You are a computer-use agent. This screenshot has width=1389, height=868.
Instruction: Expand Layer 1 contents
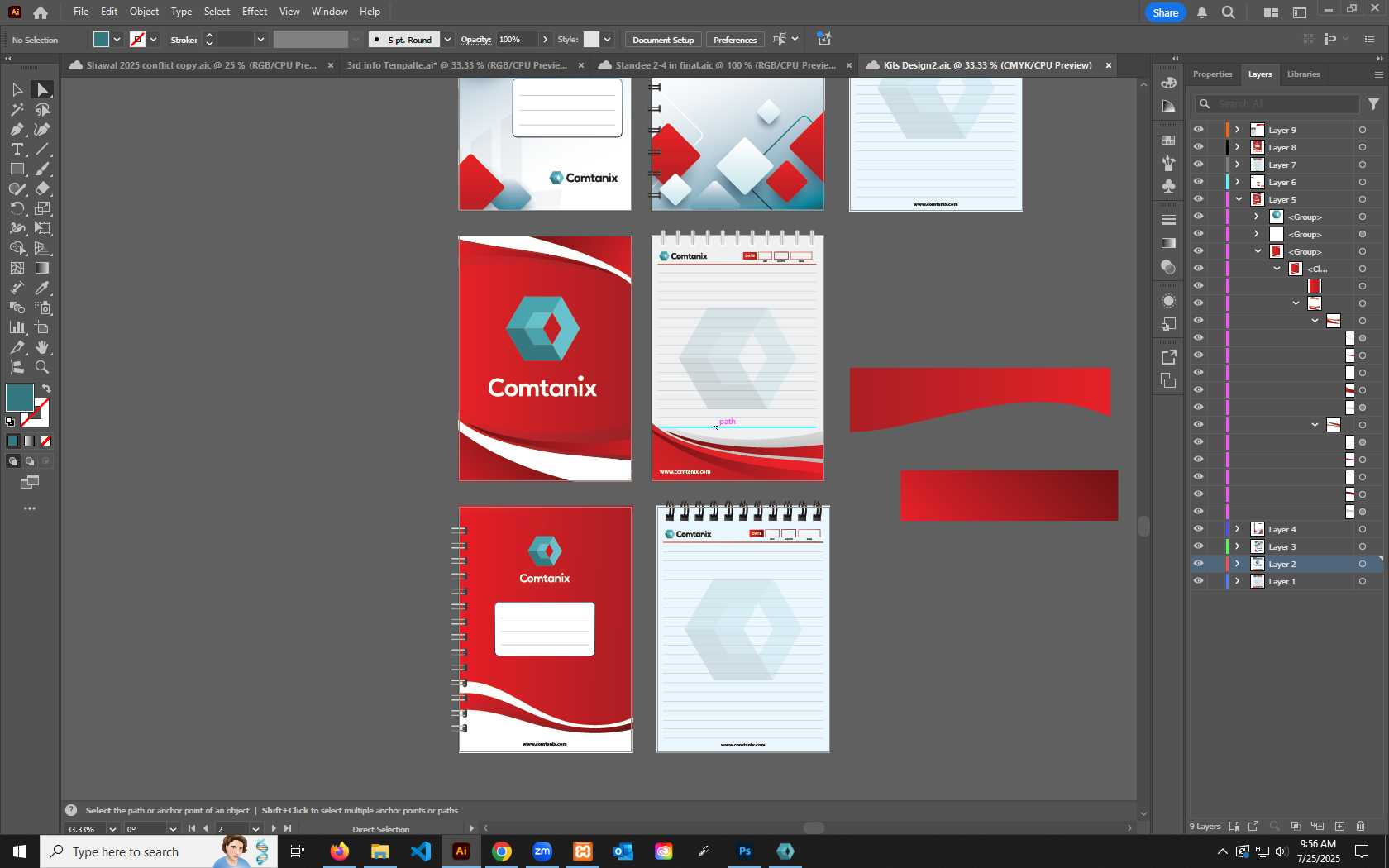point(1238,581)
